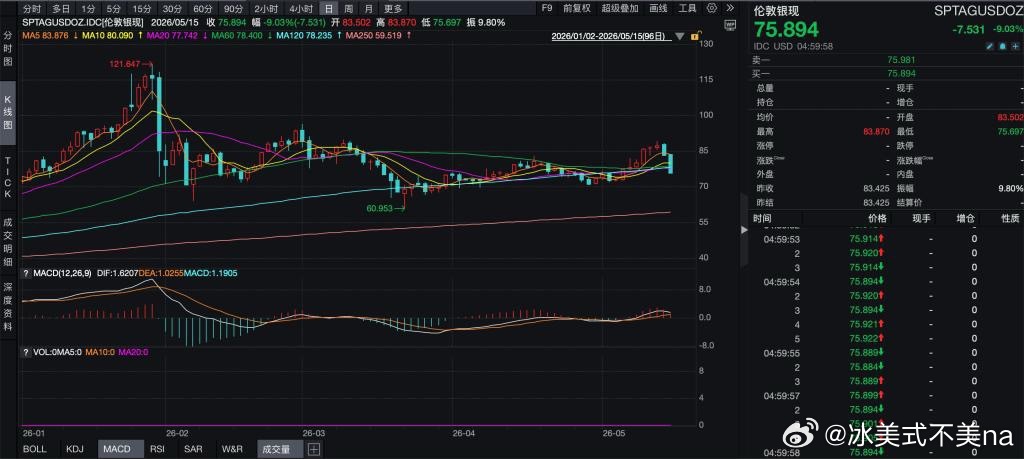The height and width of the screenshot is (459, 1024).
Task: Click the MA120 78.235 legend label
Action: click(x=304, y=35)
